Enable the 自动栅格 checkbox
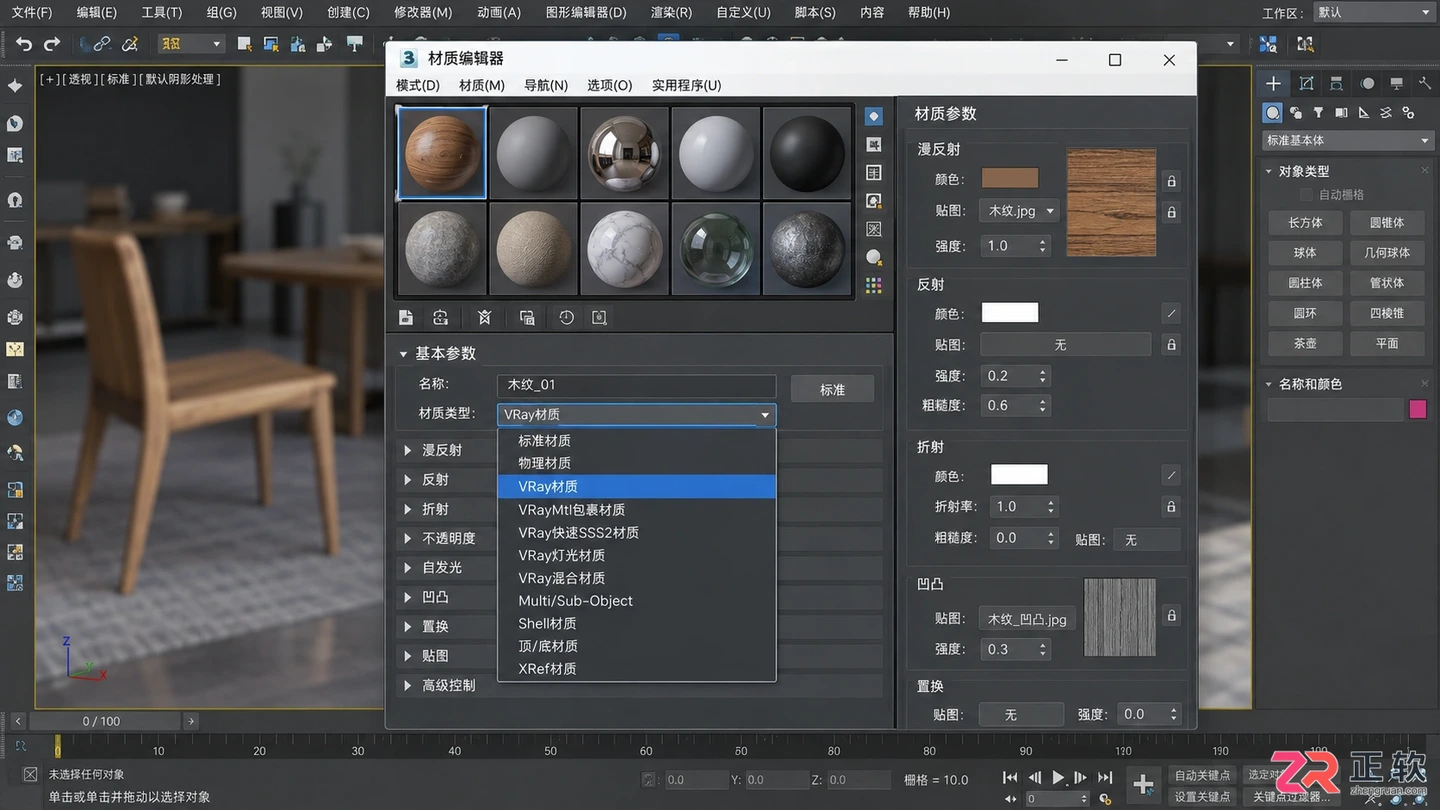The height and width of the screenshot is (810, 1440). [1306, 194]
